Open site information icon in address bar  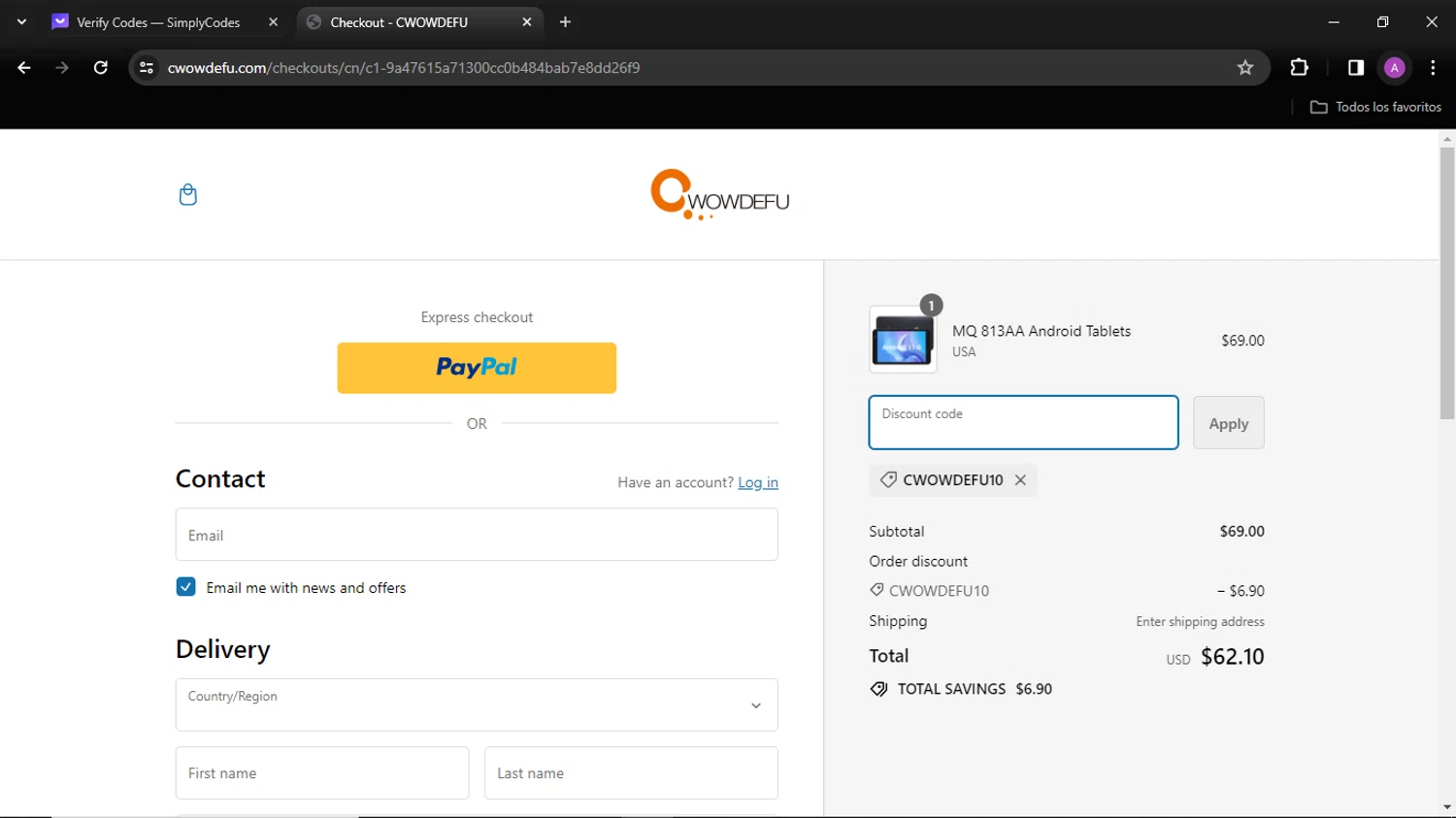tap(147, 68)
